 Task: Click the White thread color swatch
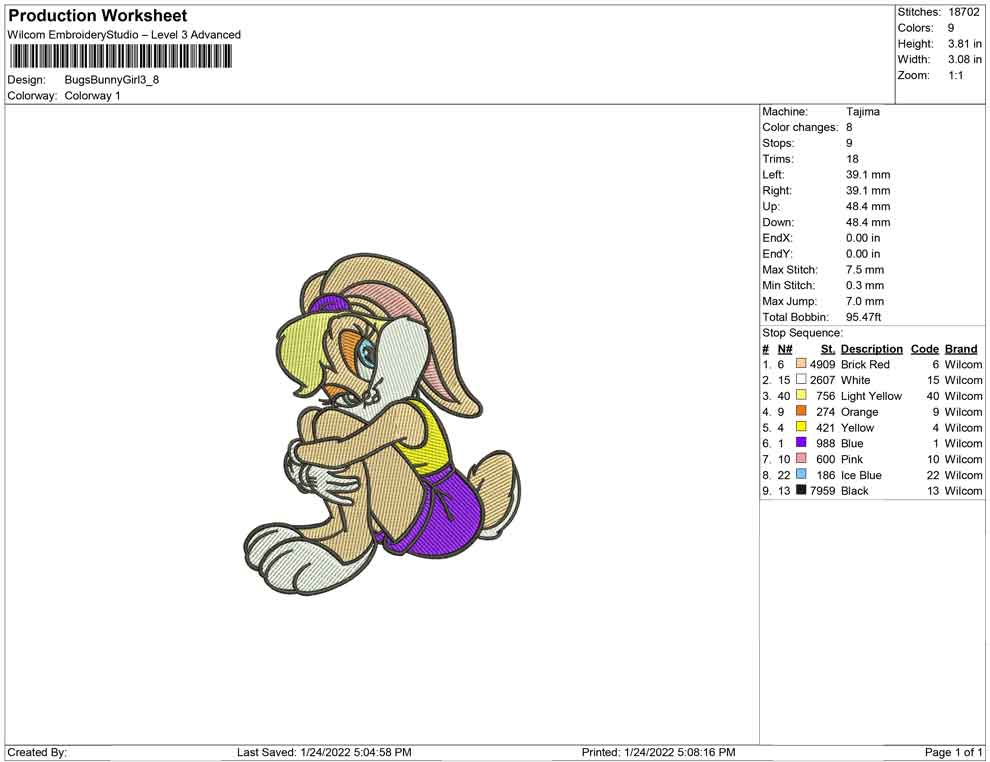click(x=801, y=379)
